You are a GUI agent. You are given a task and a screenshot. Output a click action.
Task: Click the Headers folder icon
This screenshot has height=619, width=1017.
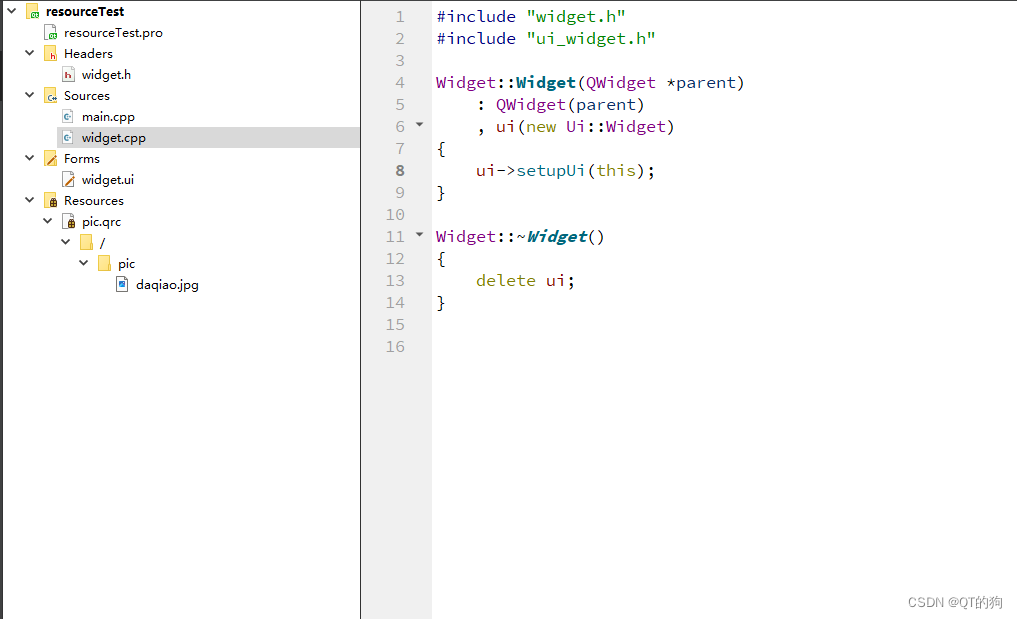(51, 53)
